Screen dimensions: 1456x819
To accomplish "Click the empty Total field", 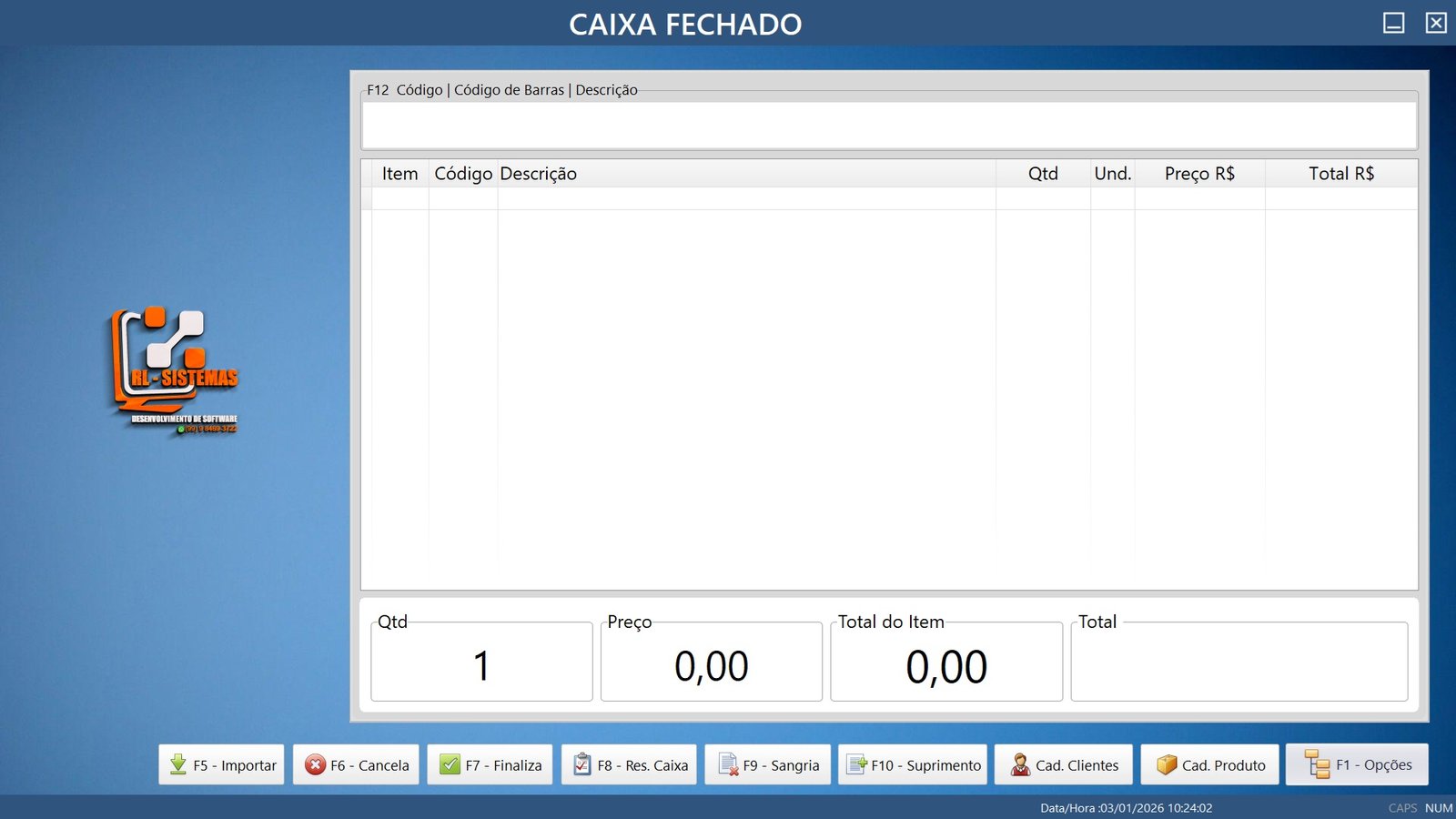I will (1239, 664).
